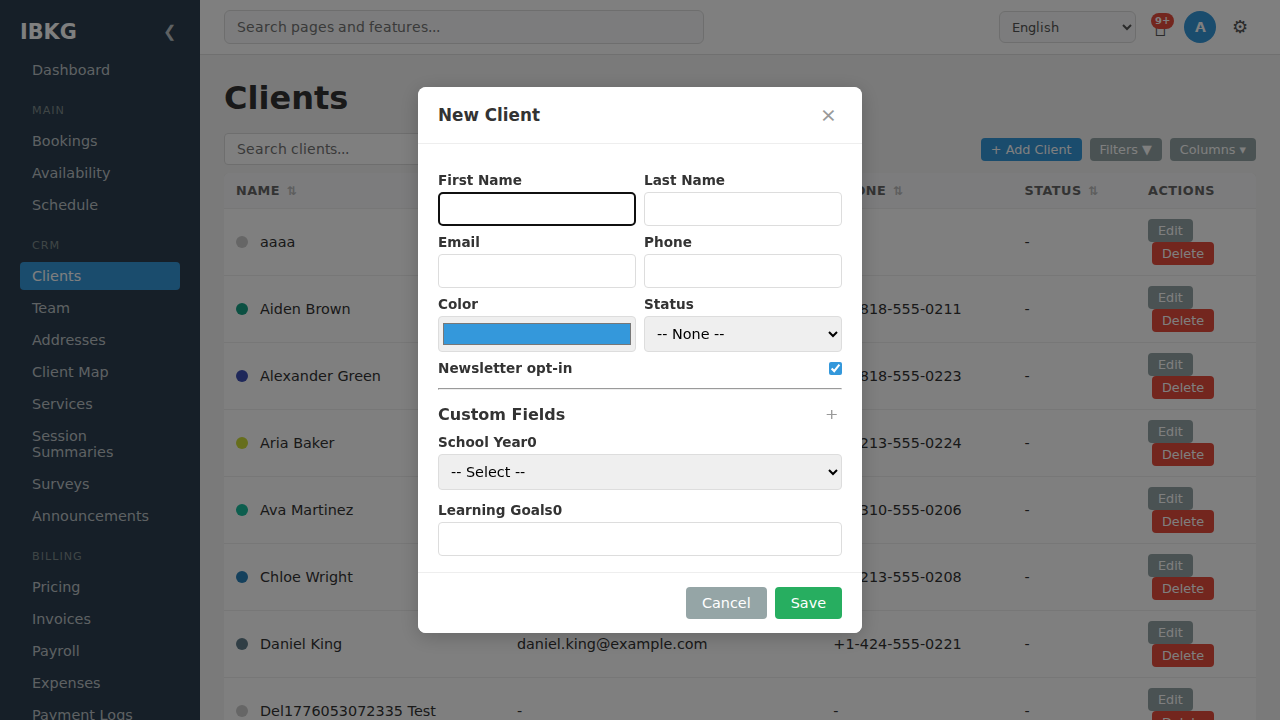Image resolution: width=1280 pixels, height=720 pixels.
Task: Focus the First Name field
Action: pos(537,209)
